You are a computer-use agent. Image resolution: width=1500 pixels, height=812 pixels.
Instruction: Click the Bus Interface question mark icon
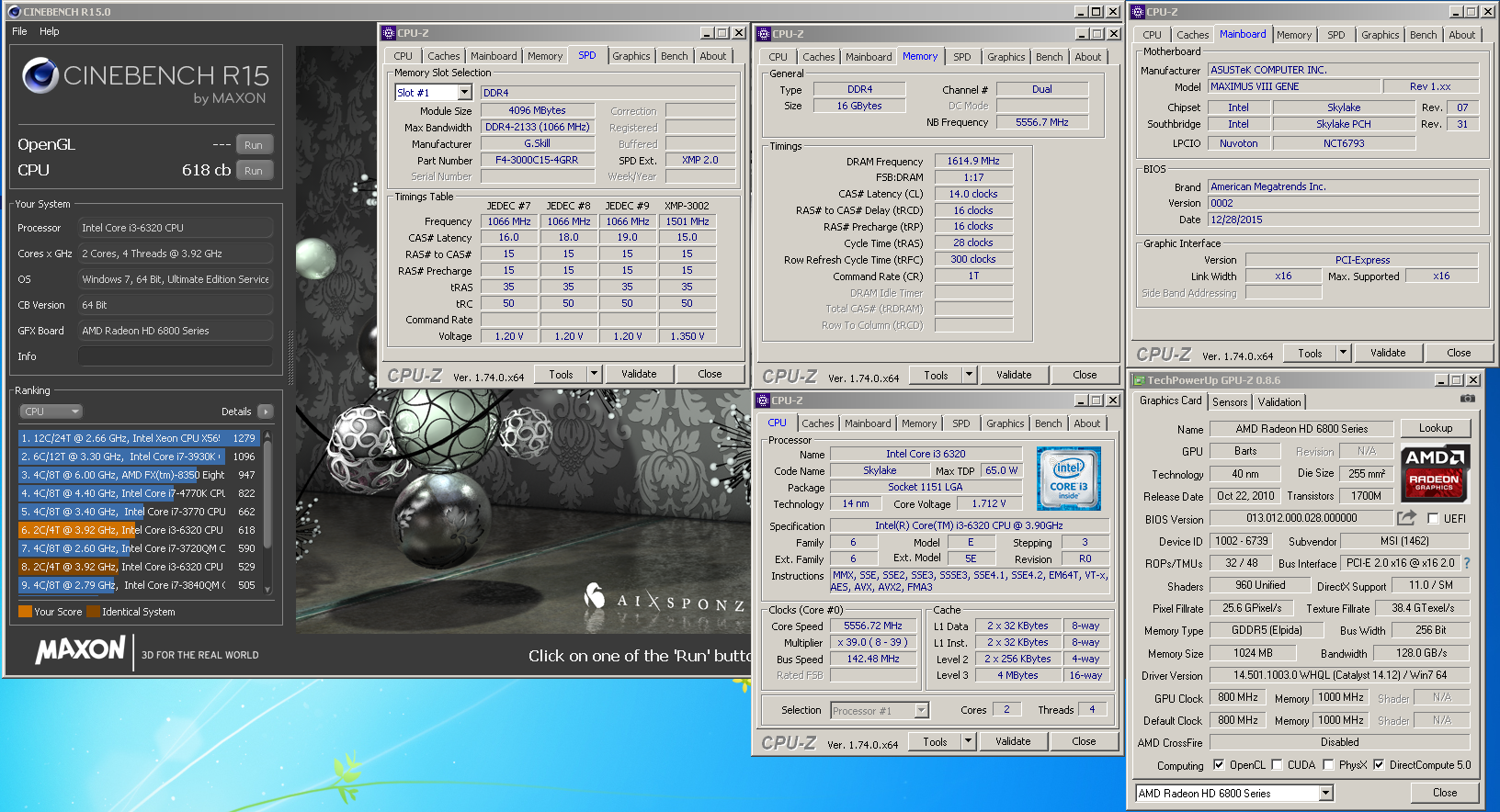(x=1466, y=563)
